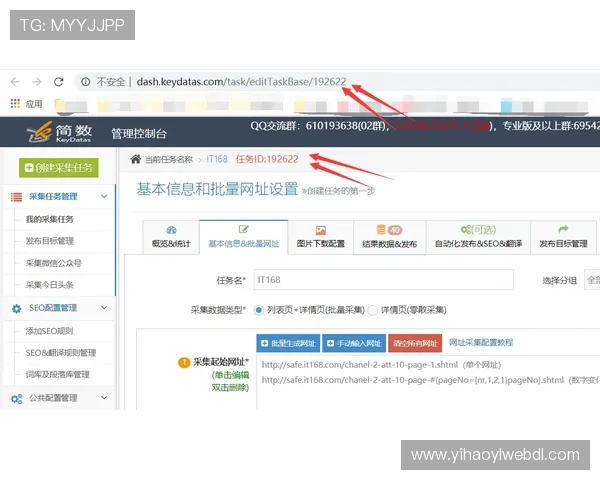Click the browser address bar URL
Image resolution: width=600 pixels, height=480 pixels.
click(x=241, y=82)
